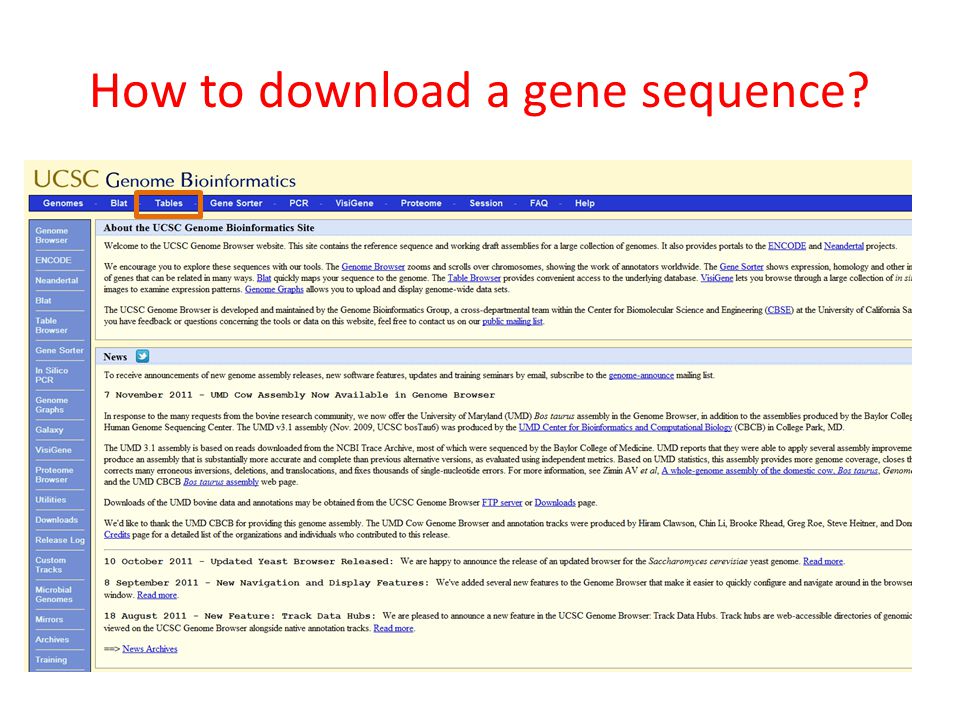This screenshot has width=960, height=720.
Task: Click the '7 November 2011' news headline
Action: (x=299, y=396)
